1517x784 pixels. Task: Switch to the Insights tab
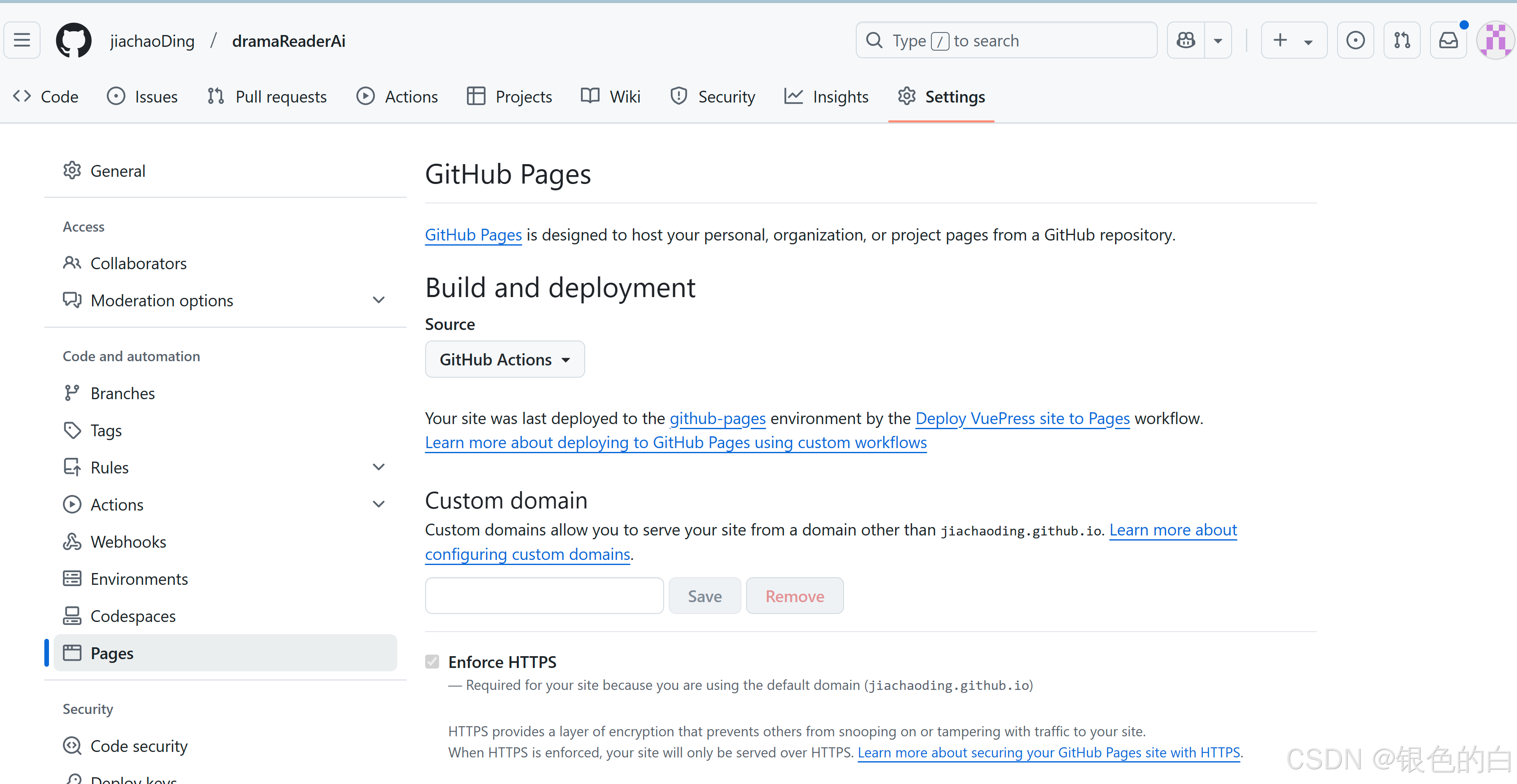[826, 97]
